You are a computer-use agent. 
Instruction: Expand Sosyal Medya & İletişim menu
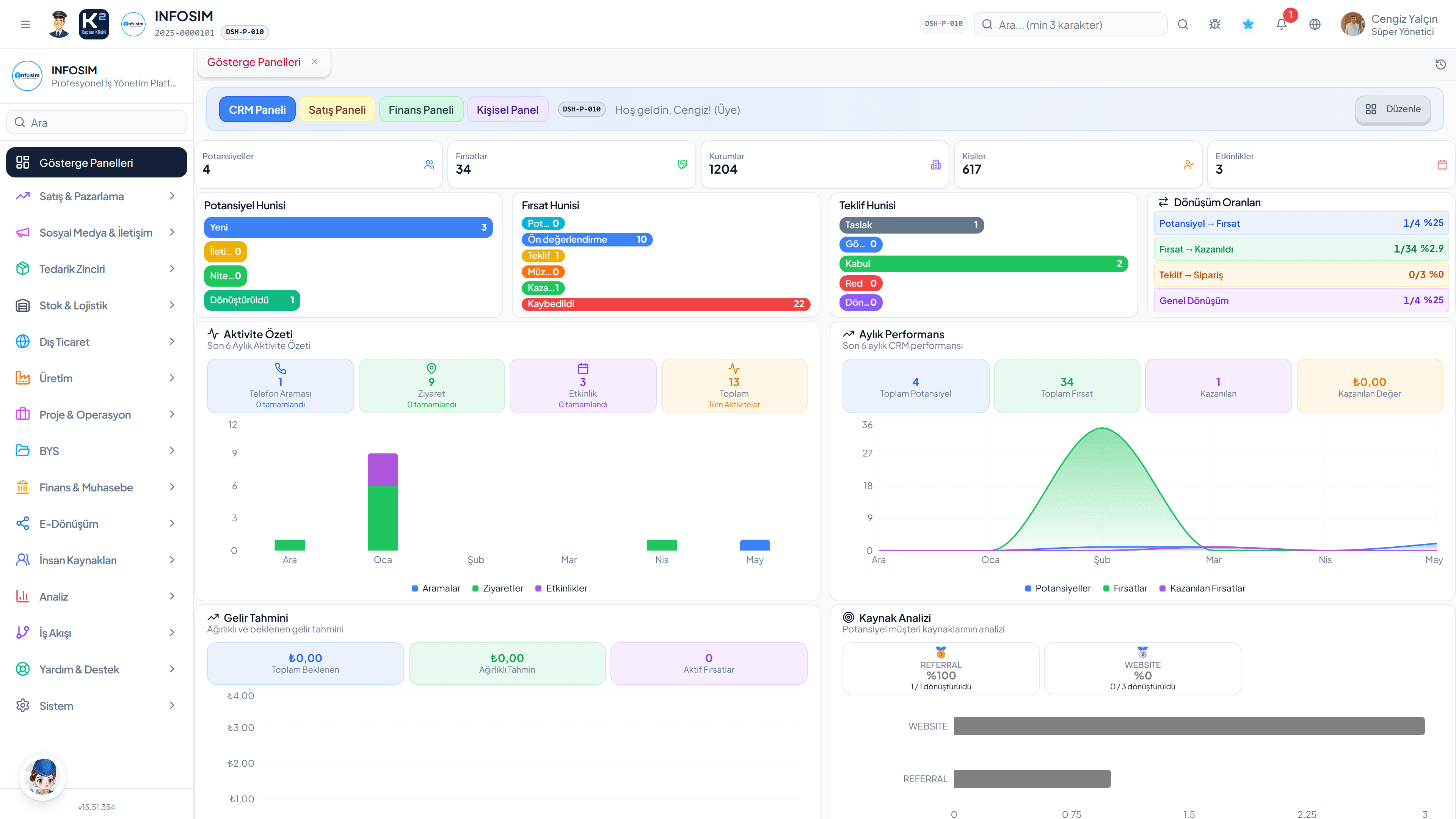click(x=96, y=232)
